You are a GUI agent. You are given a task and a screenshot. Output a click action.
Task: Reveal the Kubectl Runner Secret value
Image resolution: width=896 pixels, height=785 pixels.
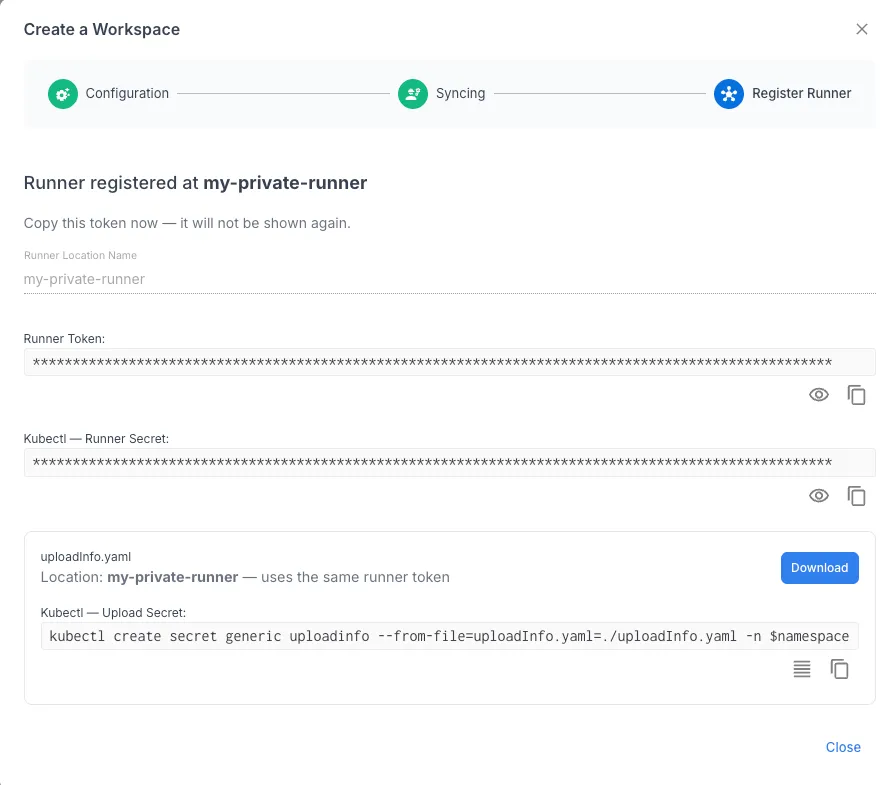click(819, 495)
